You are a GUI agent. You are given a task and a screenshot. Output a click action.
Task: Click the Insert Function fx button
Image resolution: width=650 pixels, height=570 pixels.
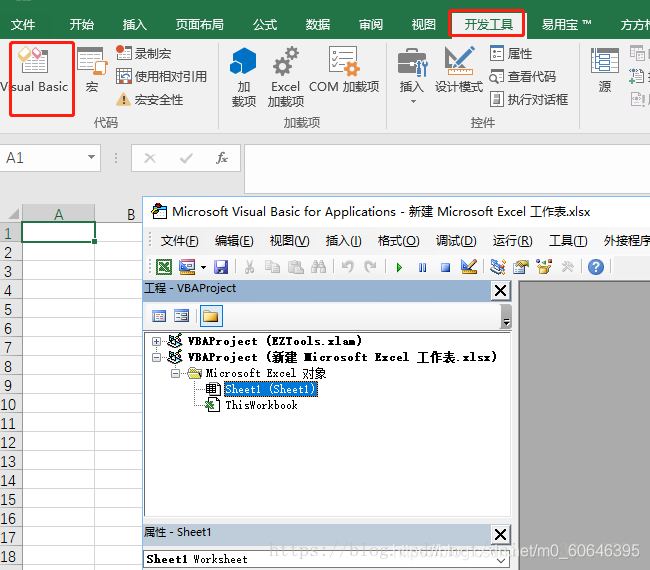click(222, 158)
